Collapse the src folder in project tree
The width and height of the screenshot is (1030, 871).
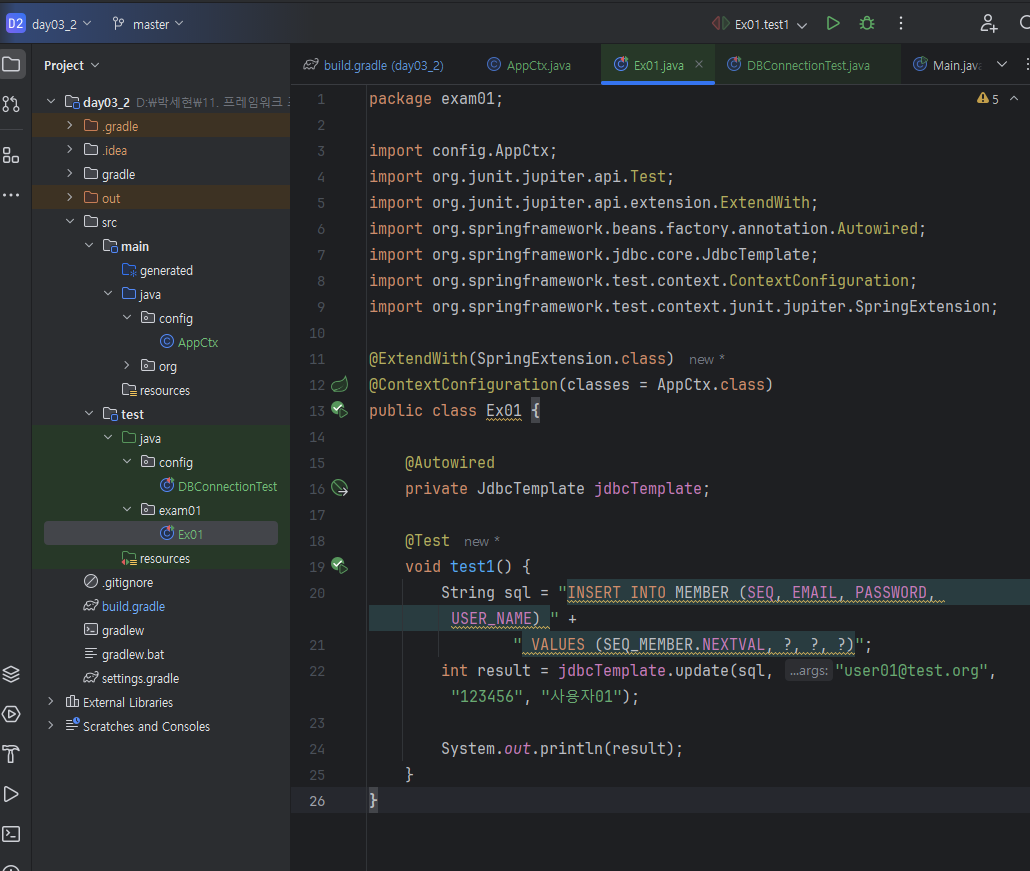[70, 222]
